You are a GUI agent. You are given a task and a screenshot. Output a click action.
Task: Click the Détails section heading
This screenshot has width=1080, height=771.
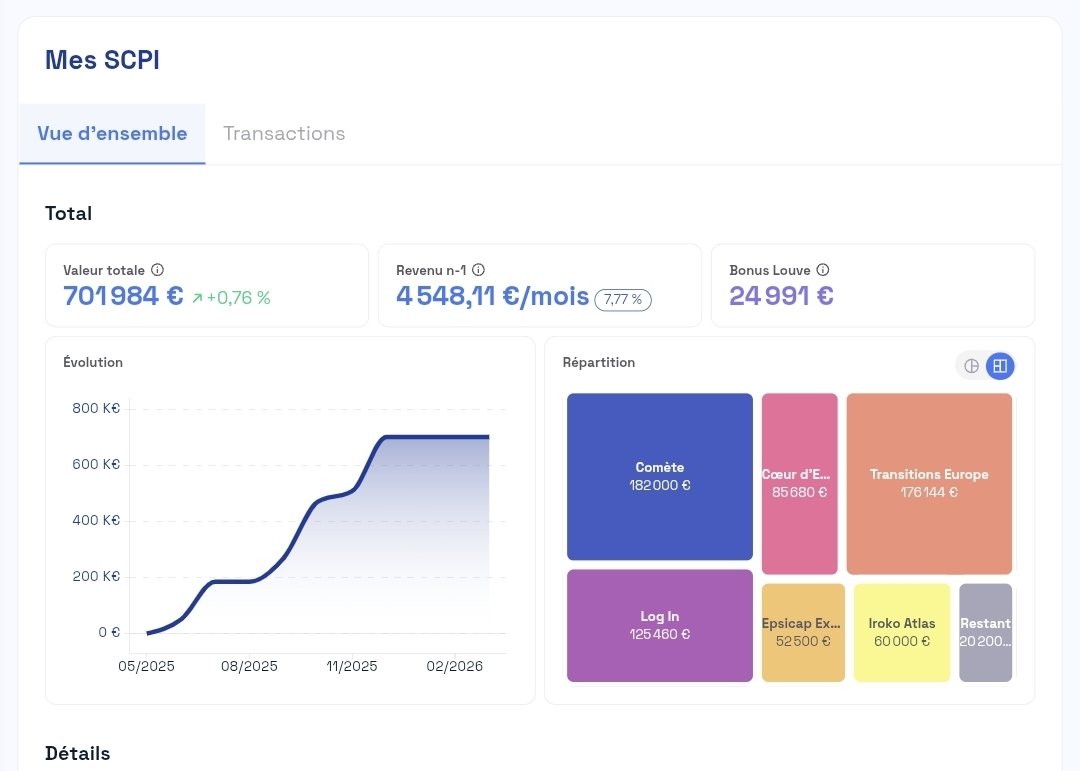(x=77, y=753)
